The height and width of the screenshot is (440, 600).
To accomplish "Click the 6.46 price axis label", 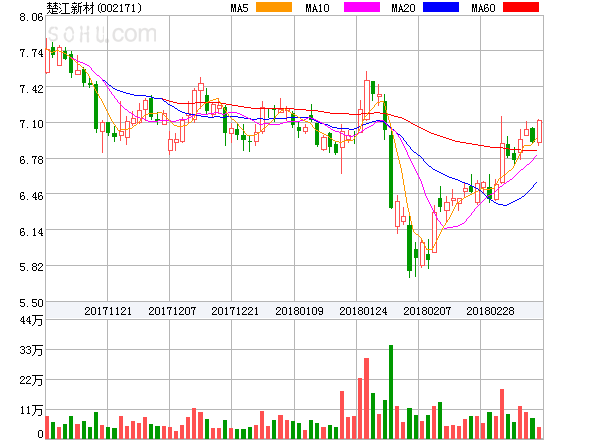I will [x=31, y=196].
